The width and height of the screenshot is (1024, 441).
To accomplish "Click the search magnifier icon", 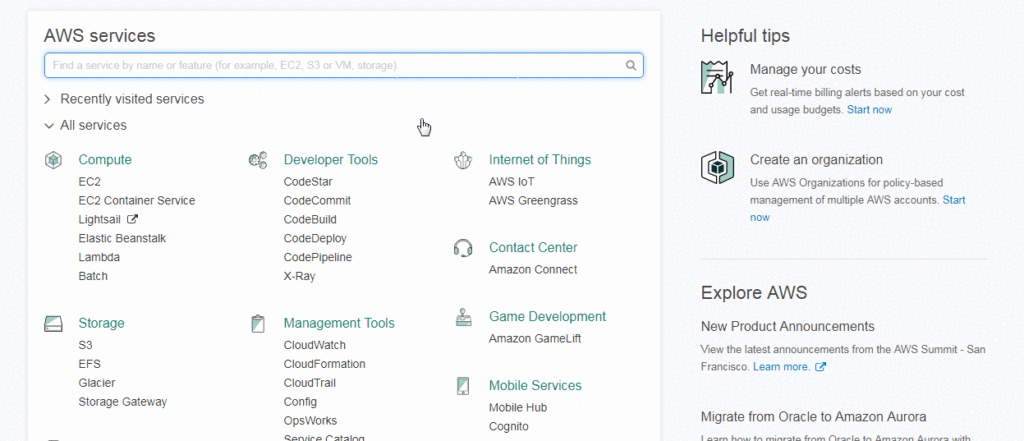I will click(x=631, y=65).
